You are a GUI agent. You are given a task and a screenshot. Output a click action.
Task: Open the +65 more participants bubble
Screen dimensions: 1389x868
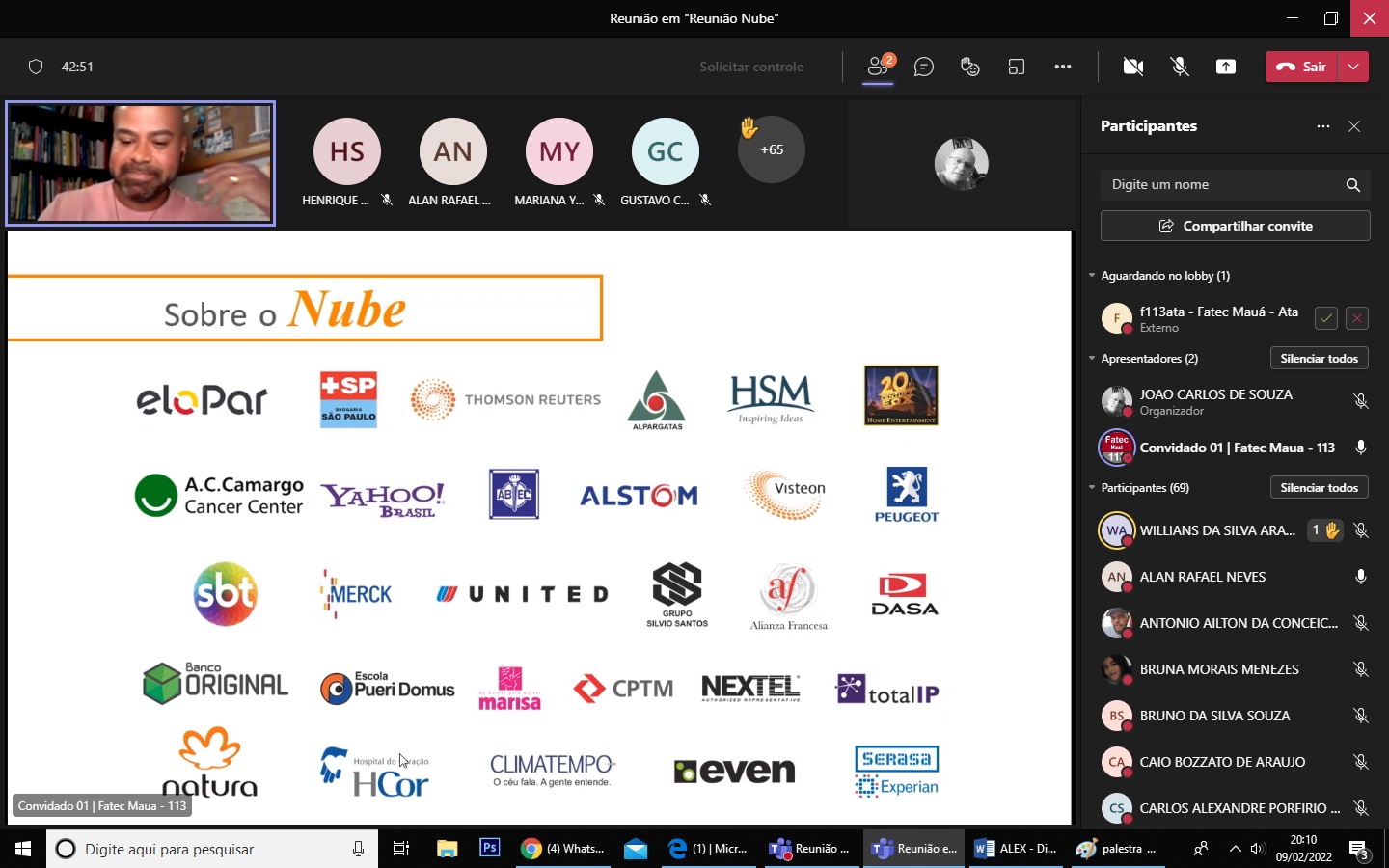772,149
